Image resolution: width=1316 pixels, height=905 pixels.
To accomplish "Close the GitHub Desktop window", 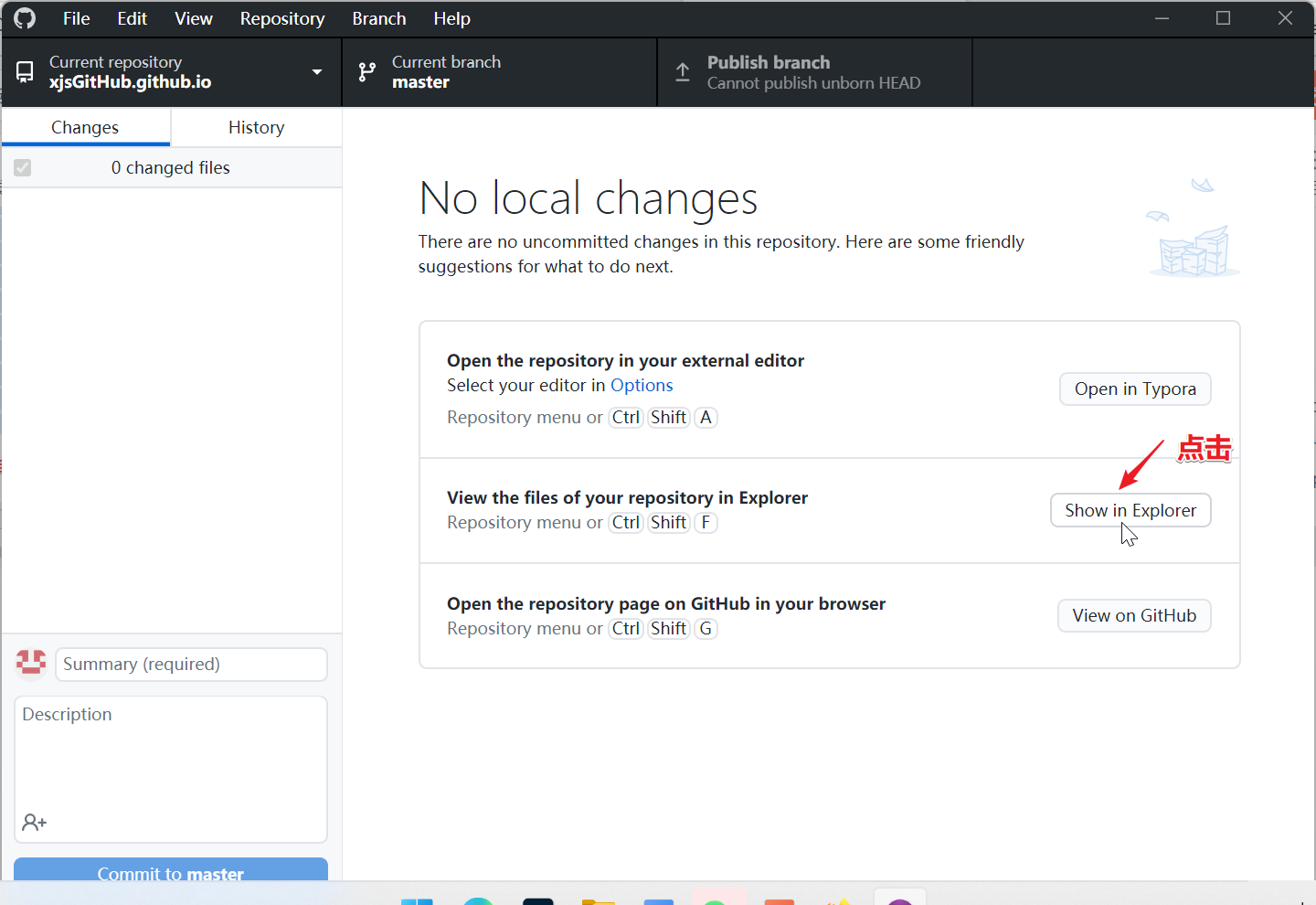I will click(1285, 18).
